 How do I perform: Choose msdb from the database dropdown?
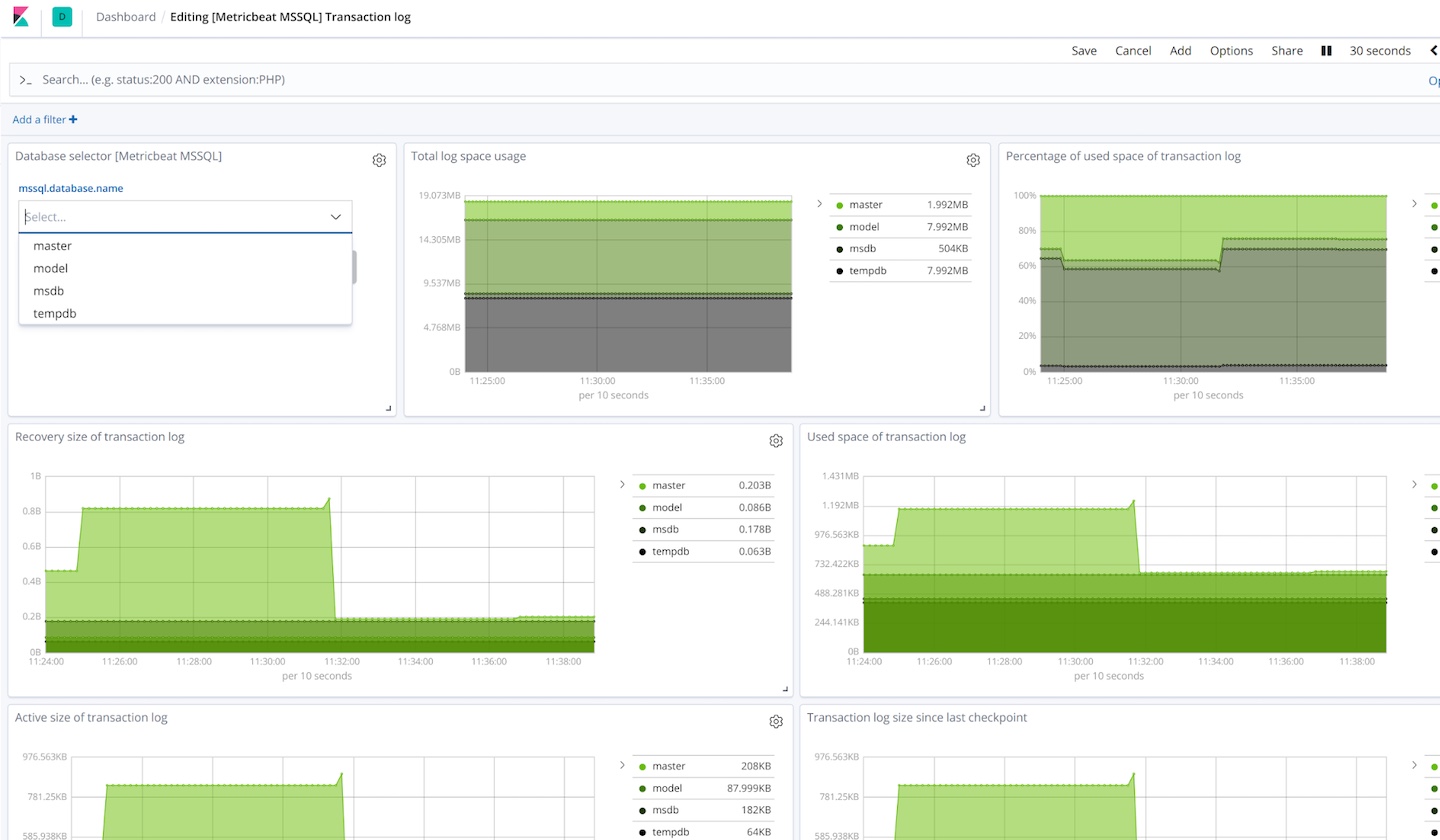(185, 291)
